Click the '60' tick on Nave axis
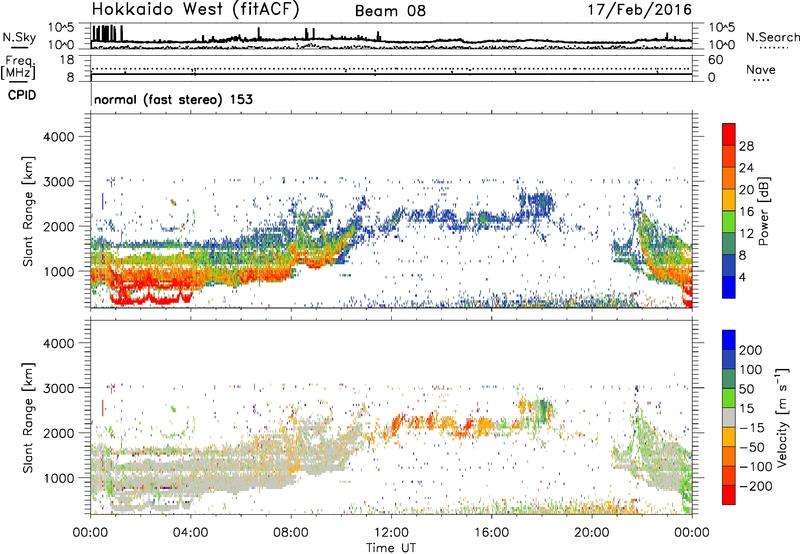800x554 pixels. 715,60
